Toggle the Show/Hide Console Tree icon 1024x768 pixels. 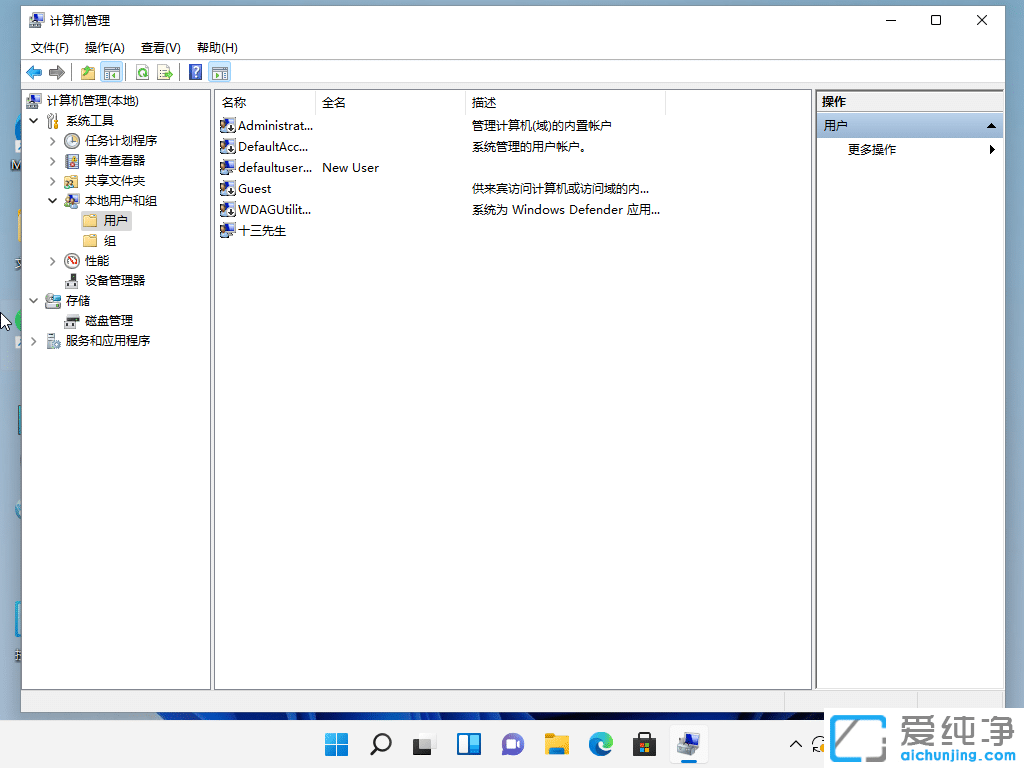click(111, 71)
